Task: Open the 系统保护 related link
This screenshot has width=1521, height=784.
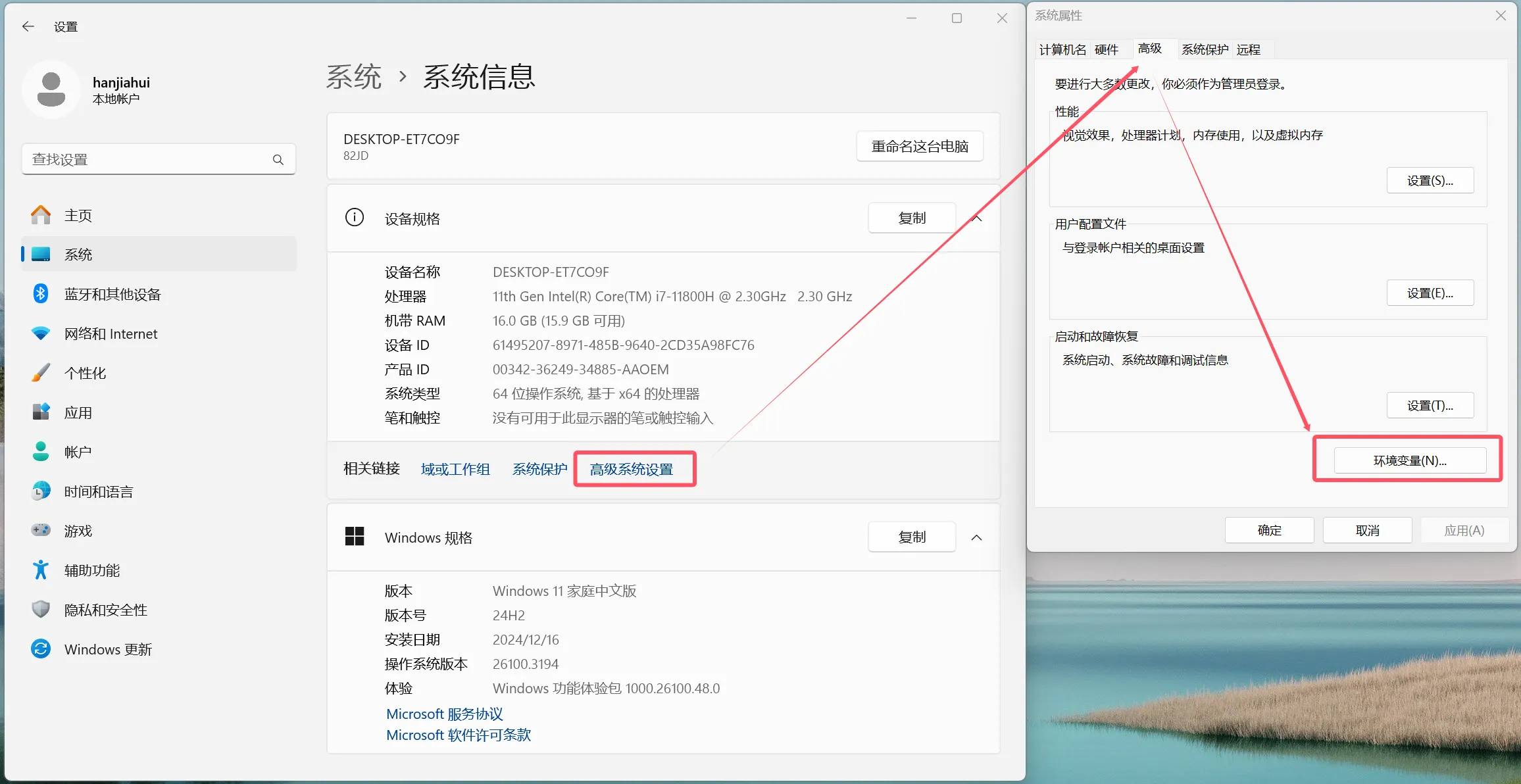Action: [539, 470]
